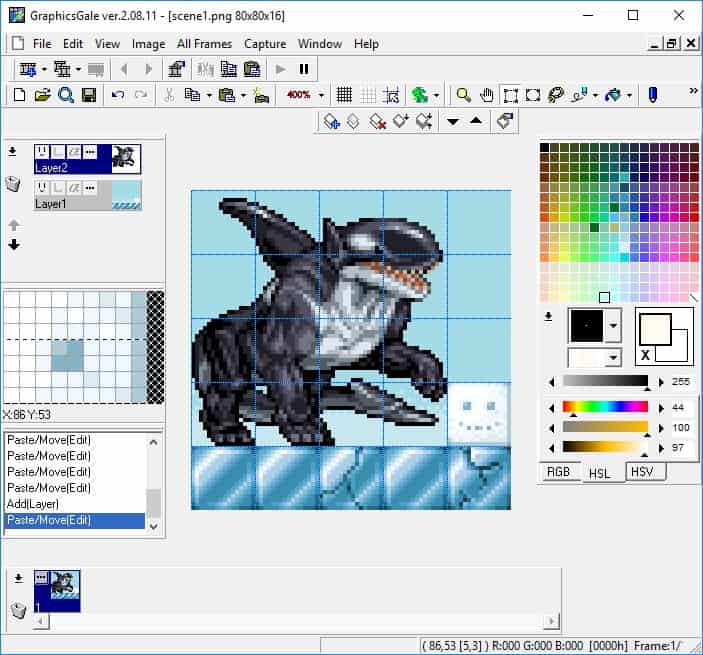Toggle the alpha channel option on Layer2
This screenshot has height=655, width=703.
coord(74,152)
